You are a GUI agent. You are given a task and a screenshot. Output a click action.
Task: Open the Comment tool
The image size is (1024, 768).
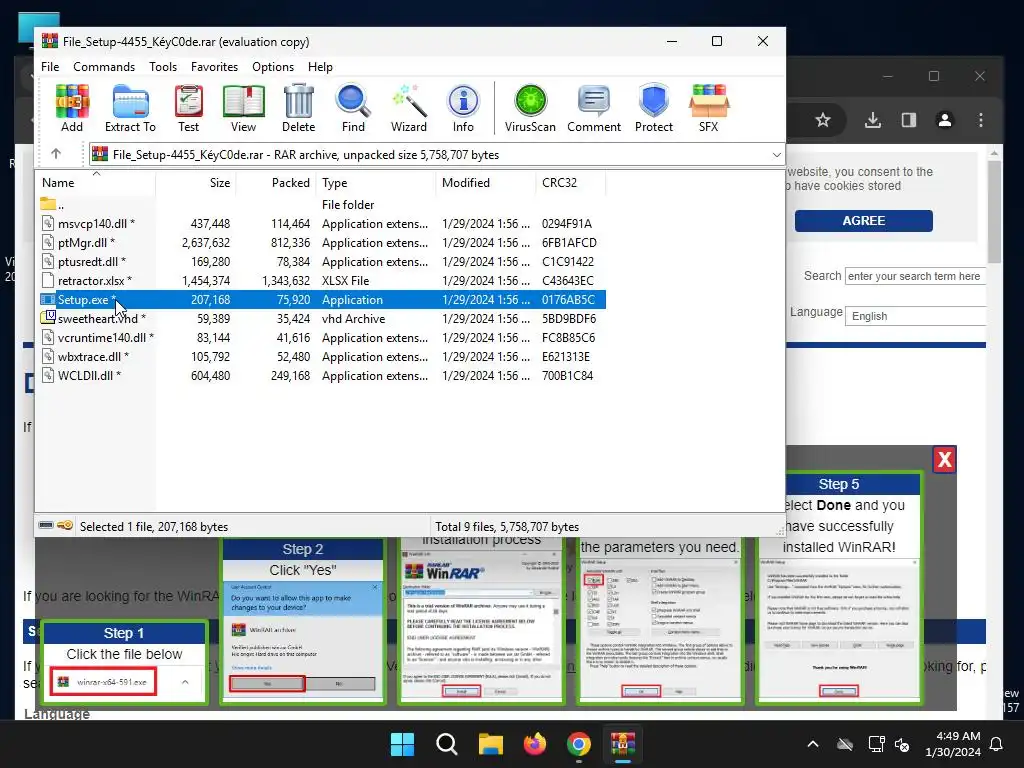[x=594, y=108]
